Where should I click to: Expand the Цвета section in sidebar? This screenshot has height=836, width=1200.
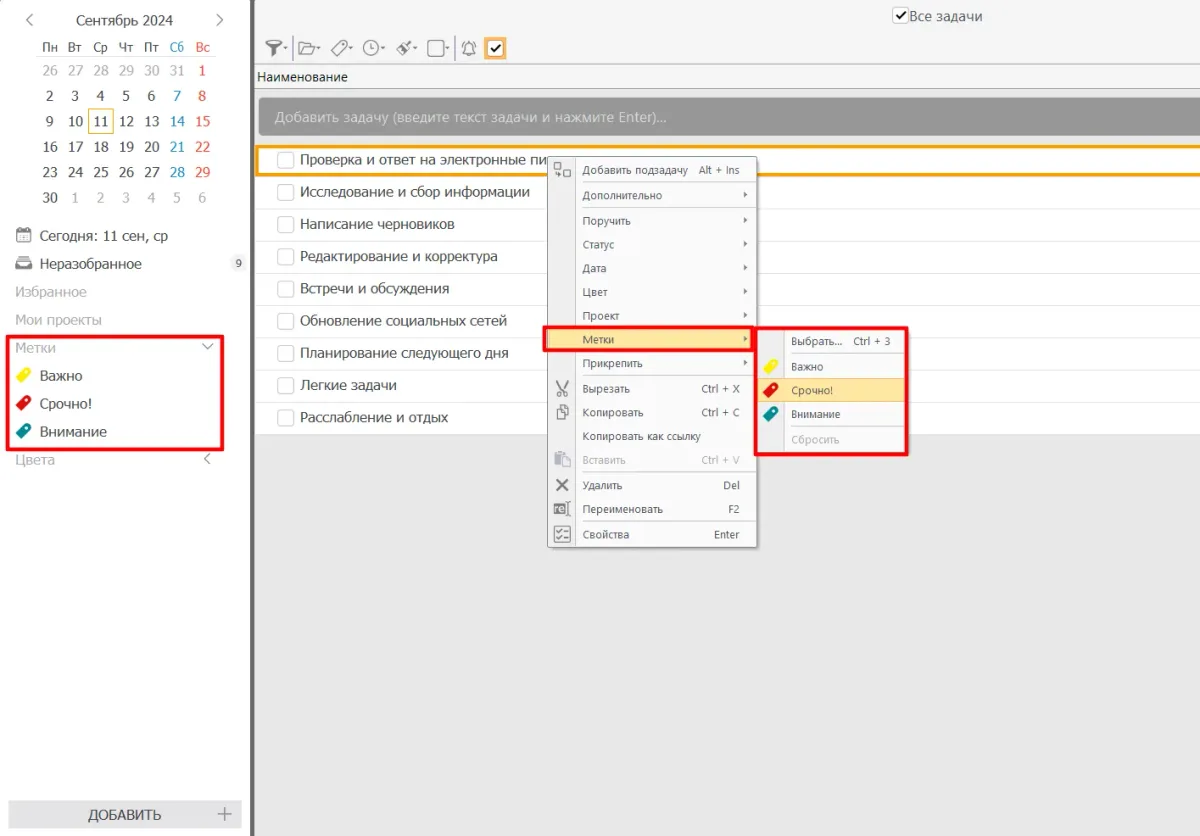coord(208,460)
